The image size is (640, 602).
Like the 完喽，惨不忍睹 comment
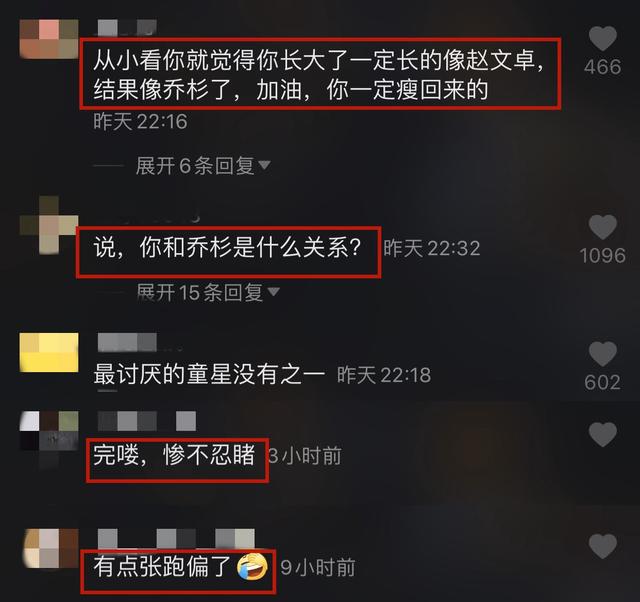pyautogui.click(x=602, y=434)
